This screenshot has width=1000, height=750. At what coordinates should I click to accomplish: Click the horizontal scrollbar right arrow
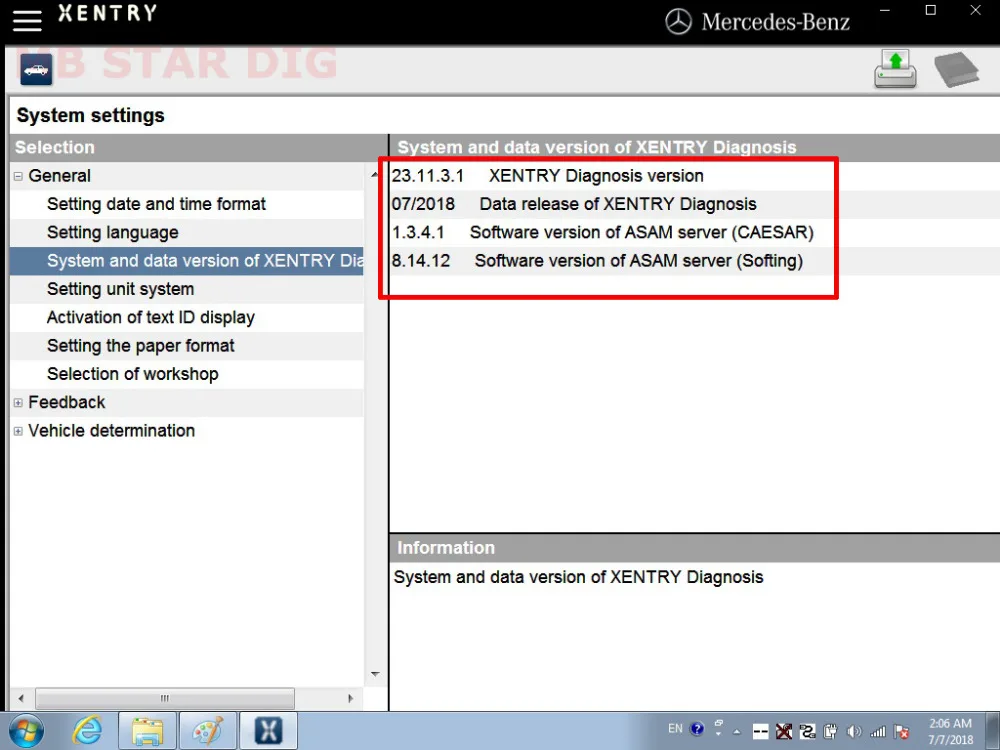click(x=350, y=698)
